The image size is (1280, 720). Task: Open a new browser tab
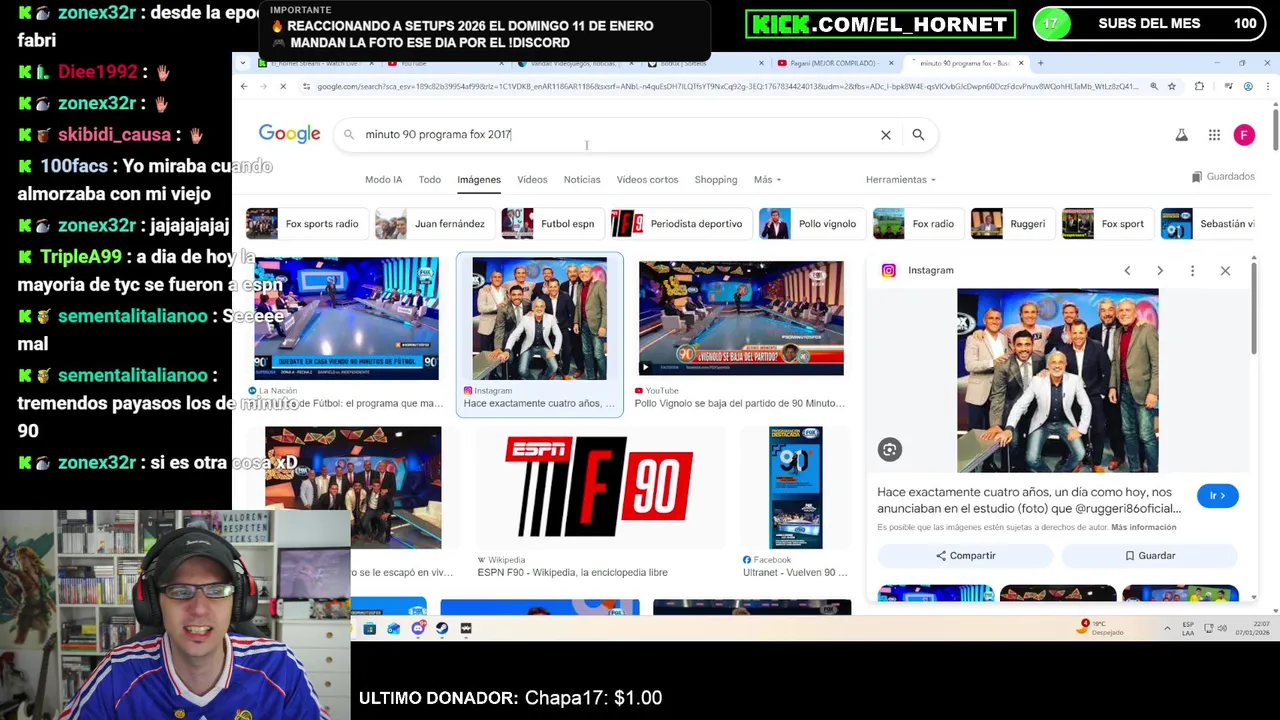1040,63
